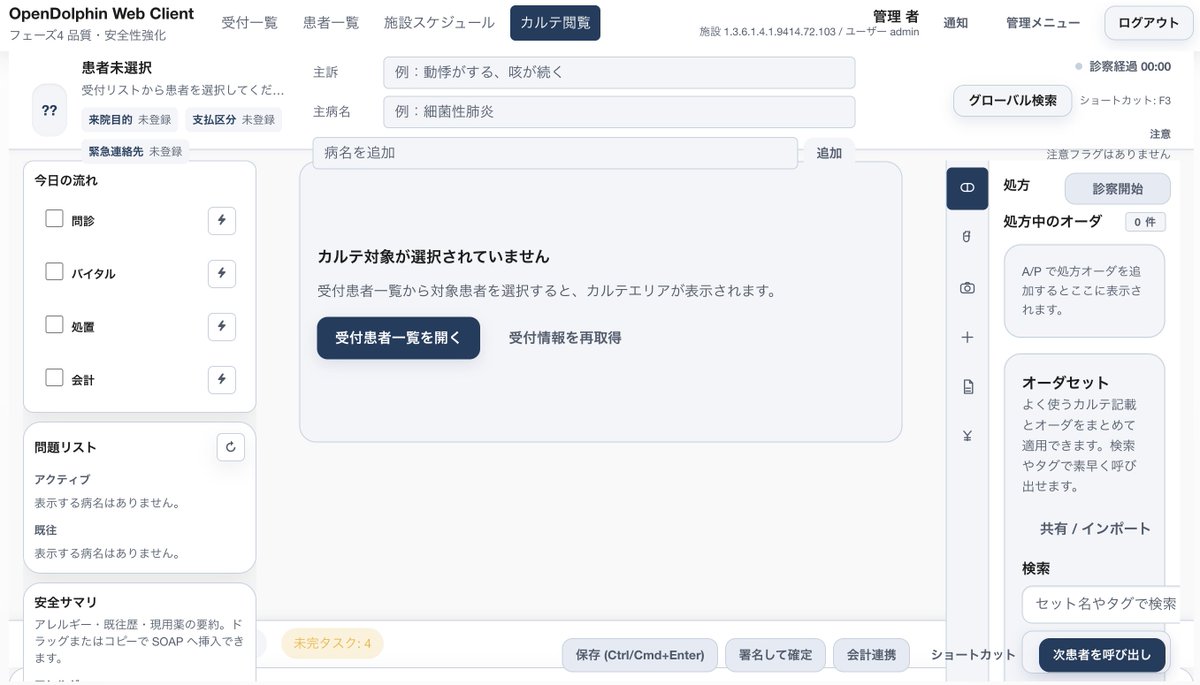Click 処方中のオーダ label
This screenshot has width=1200, height=685.
pyautogui.click(x=1052, y=221)
